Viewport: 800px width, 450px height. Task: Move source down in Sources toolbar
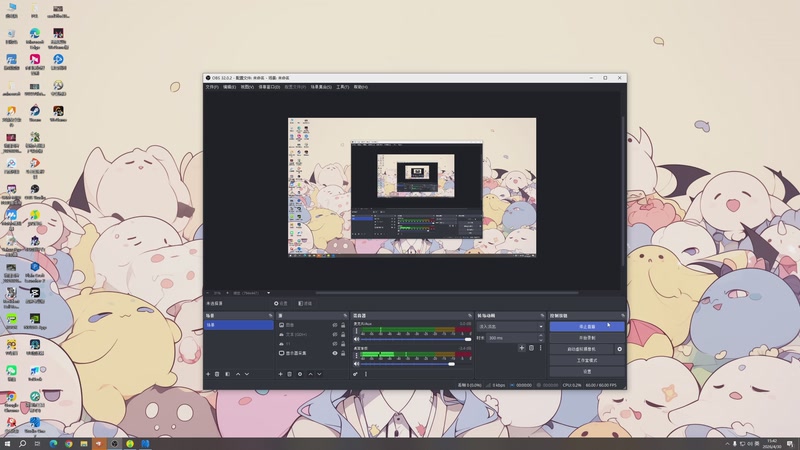[319, 374]
